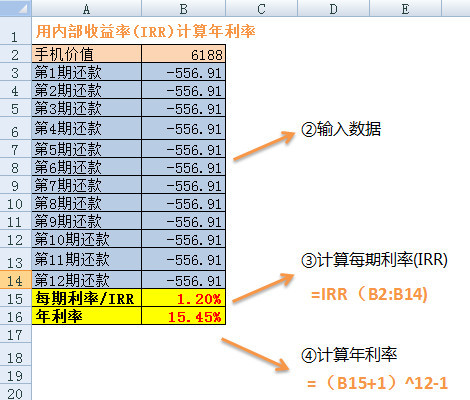The image size is (470, 400).
Task: Select row 15 header
Action: pyautogui.click(x=16, y=298)
